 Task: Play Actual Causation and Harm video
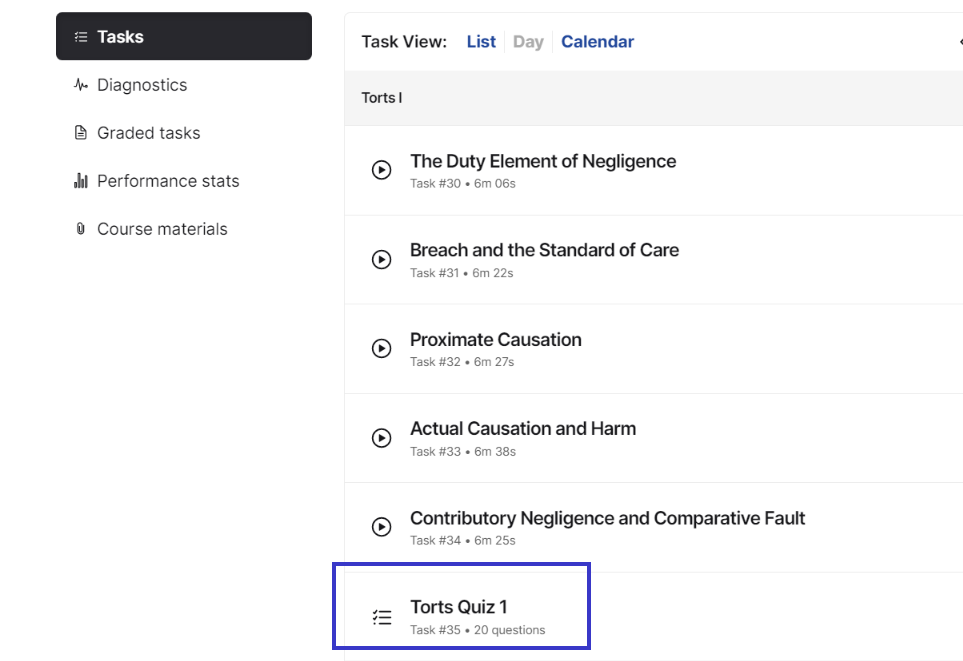[x=381, y=438]
